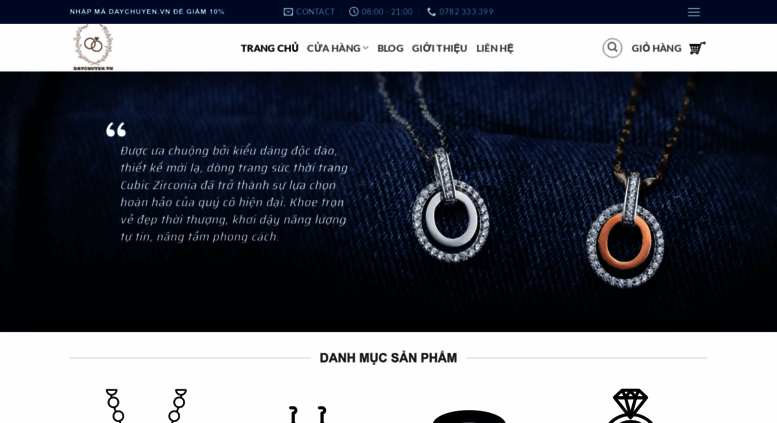777x423 pixels.
Task: Click the CONTACT link in top bar
Action: coord(315,12)
